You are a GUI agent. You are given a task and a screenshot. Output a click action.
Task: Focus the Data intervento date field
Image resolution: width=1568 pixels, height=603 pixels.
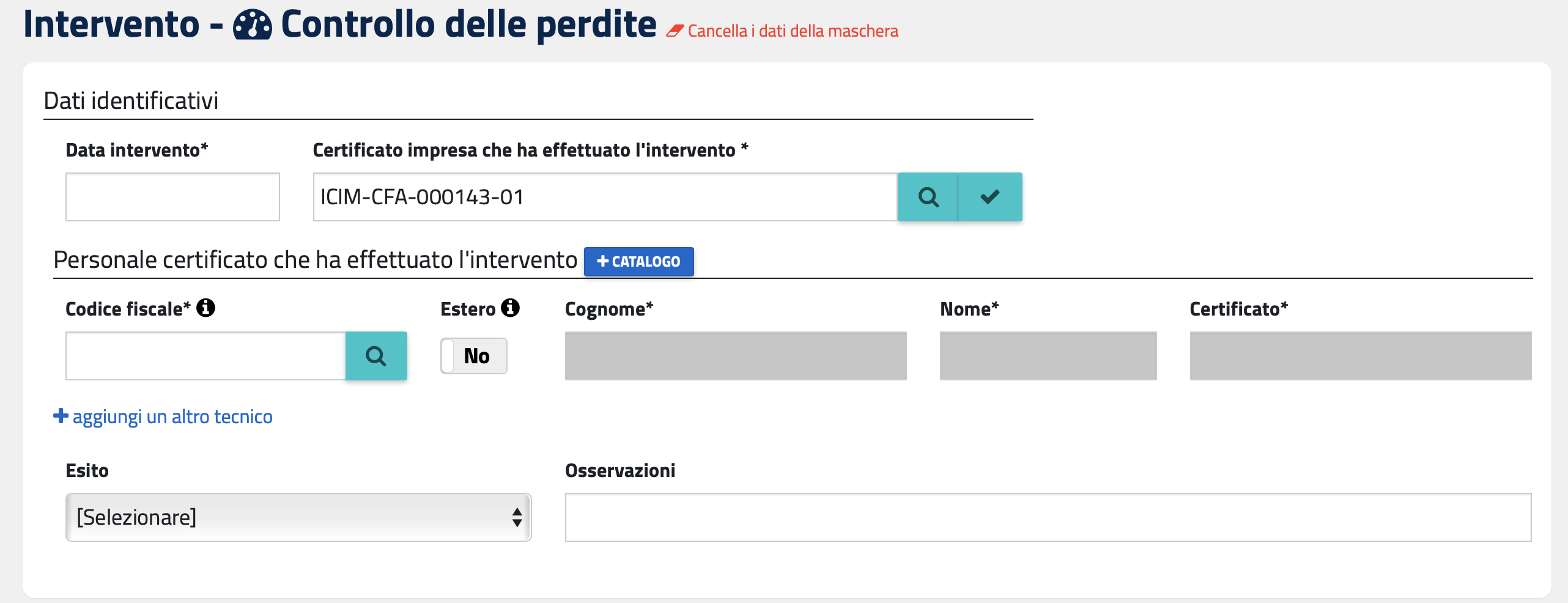click(172, 197)
